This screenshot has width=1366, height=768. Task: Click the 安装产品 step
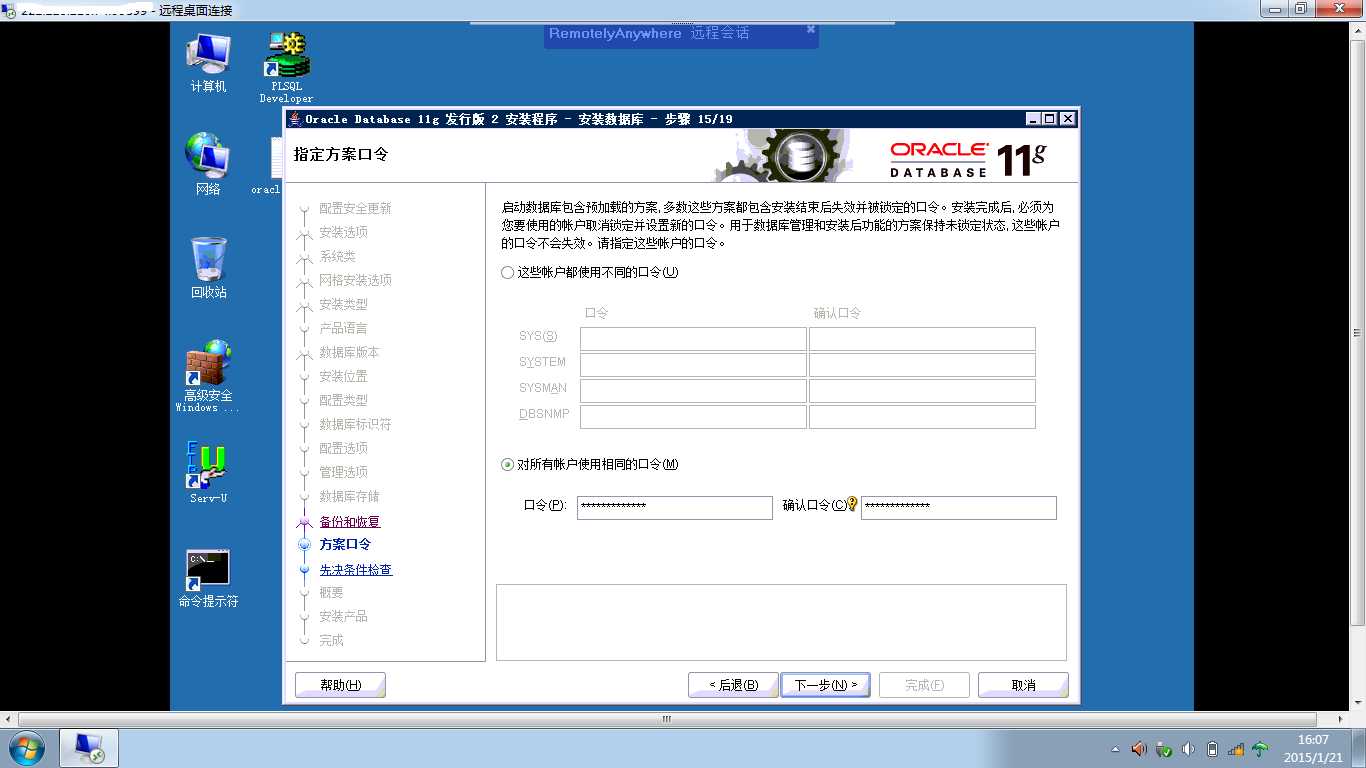(x=343, y=617)
